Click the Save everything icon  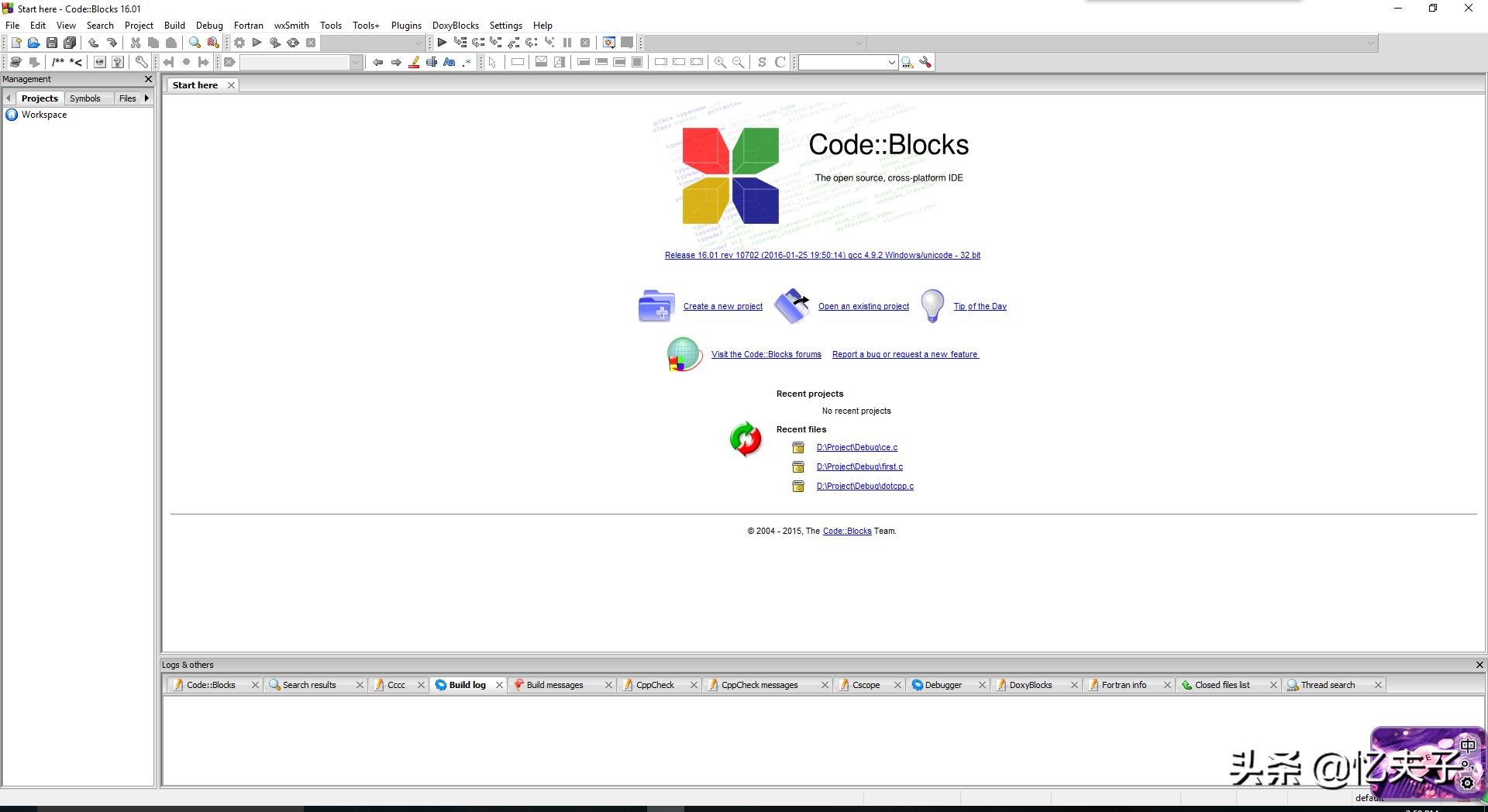(71, 43)
